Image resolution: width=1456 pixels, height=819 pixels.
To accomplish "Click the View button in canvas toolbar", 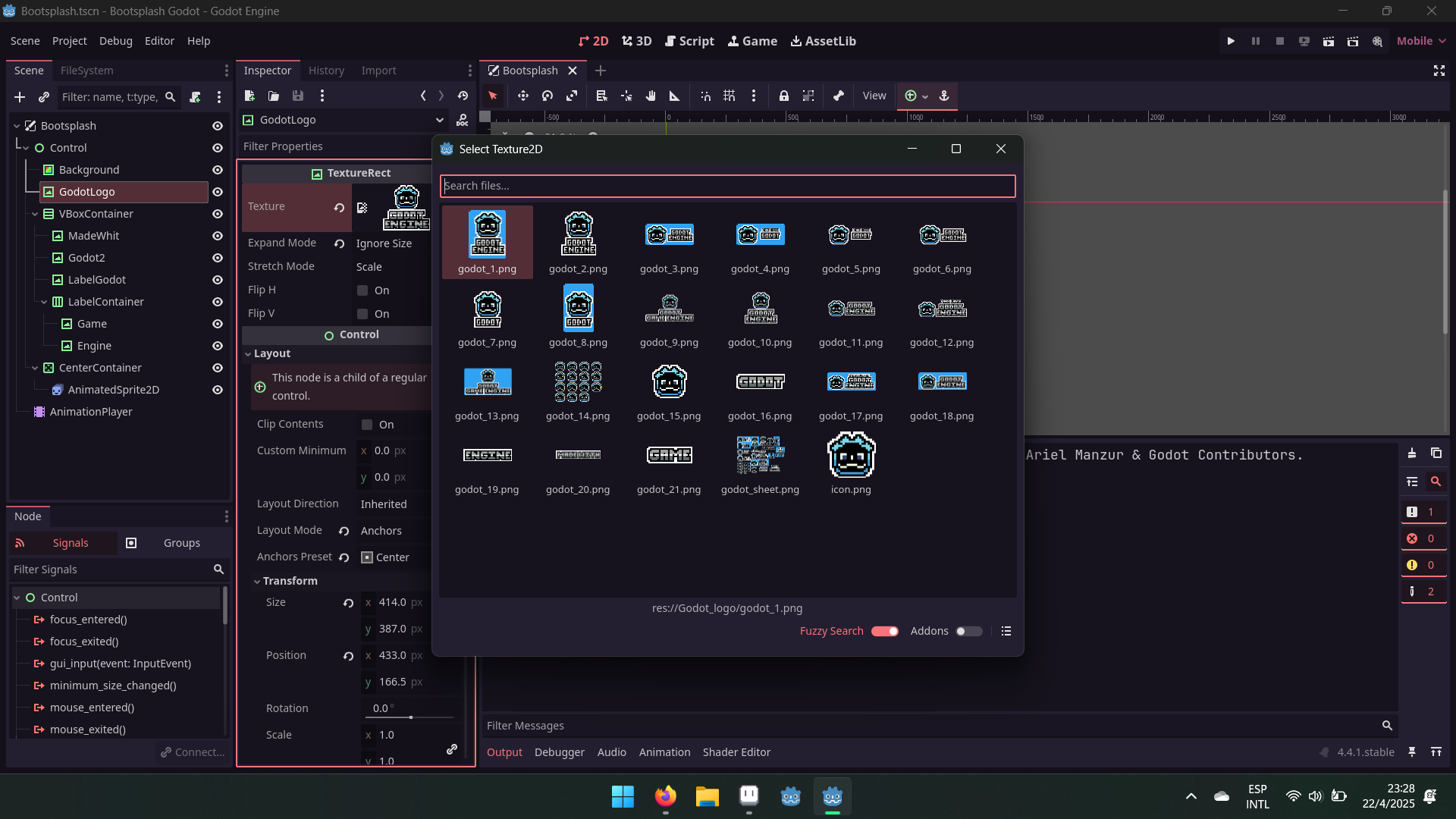I will 874,96.
